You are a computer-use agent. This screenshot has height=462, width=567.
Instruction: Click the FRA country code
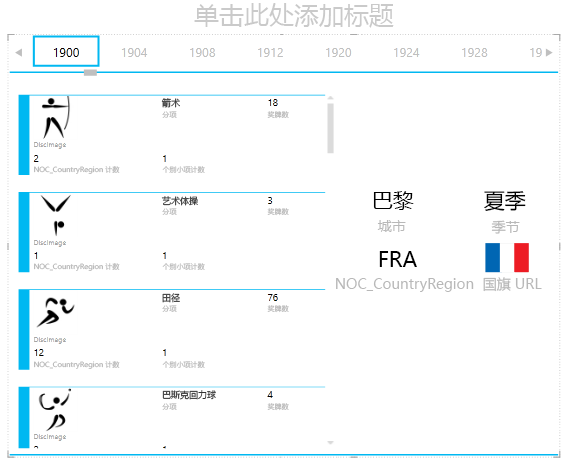point(398,259)
